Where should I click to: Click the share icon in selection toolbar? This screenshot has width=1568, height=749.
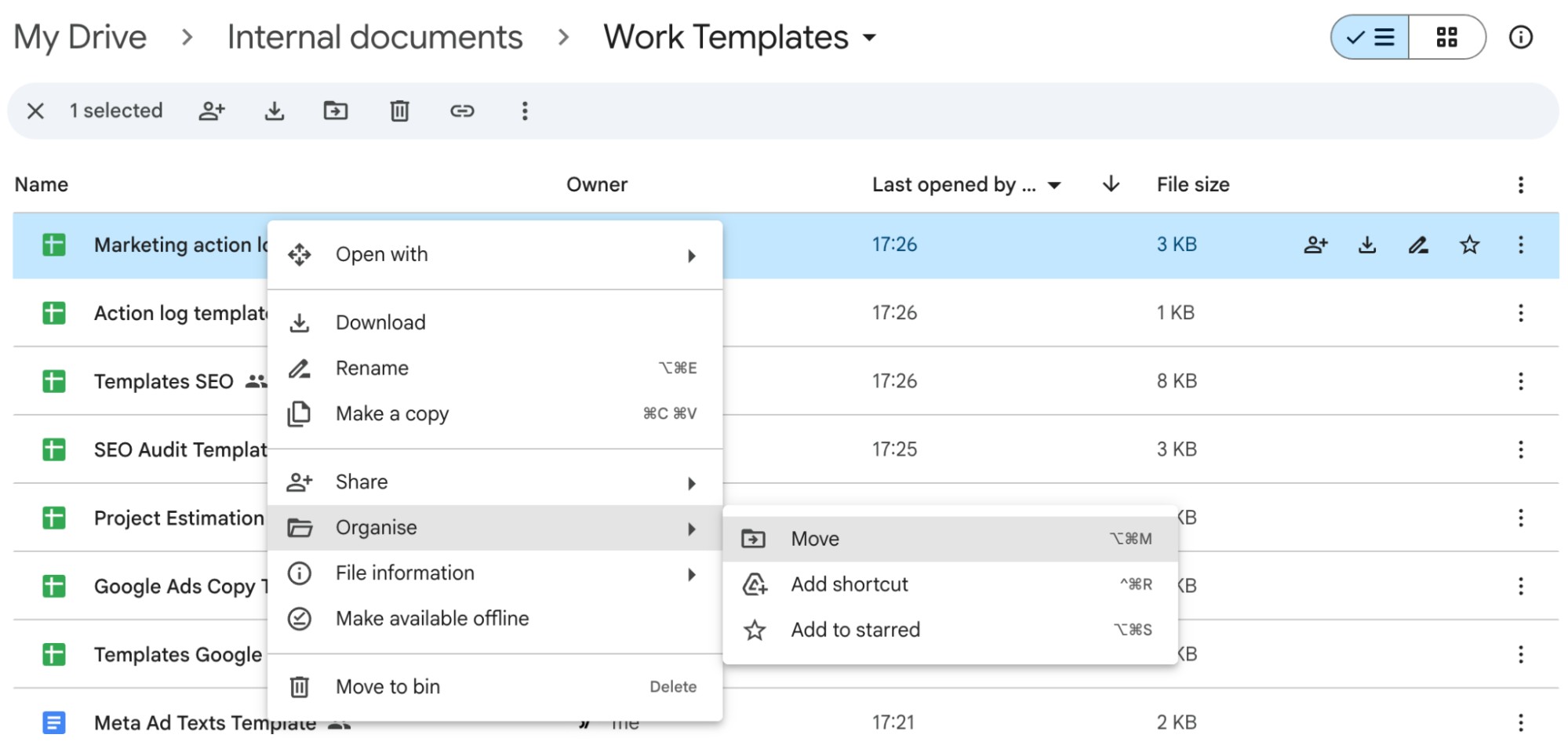pos(212,111)
